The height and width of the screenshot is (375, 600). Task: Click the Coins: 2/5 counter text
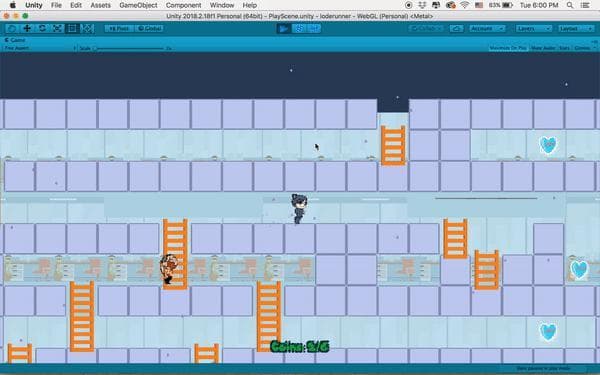tap(300, 347)
